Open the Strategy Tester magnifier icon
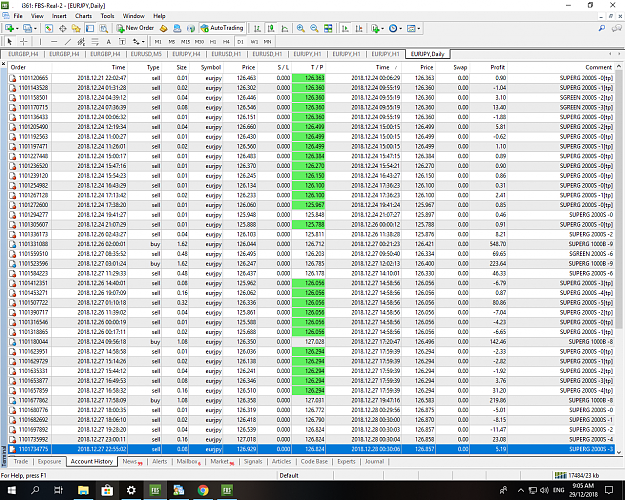The height and width of the screenshot is (500, 625). click(104, 28)
